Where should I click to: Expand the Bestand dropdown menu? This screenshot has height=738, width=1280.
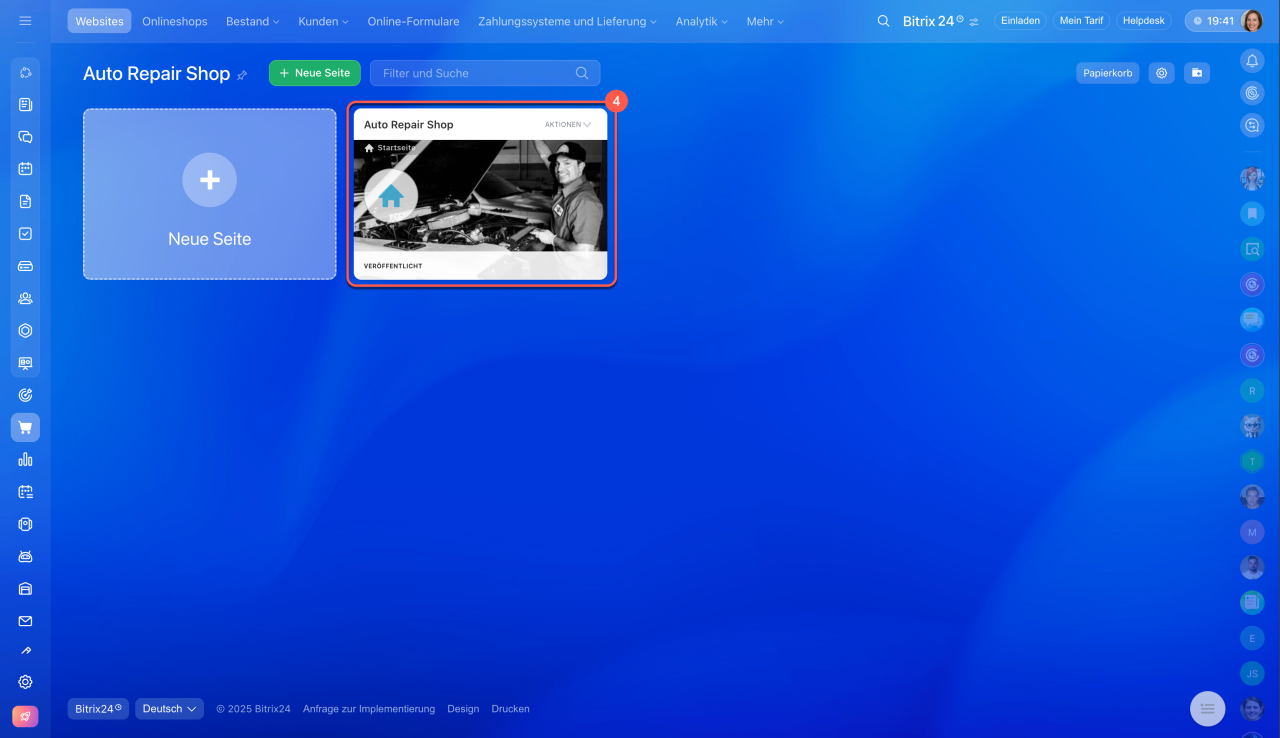tap(253, 21)
